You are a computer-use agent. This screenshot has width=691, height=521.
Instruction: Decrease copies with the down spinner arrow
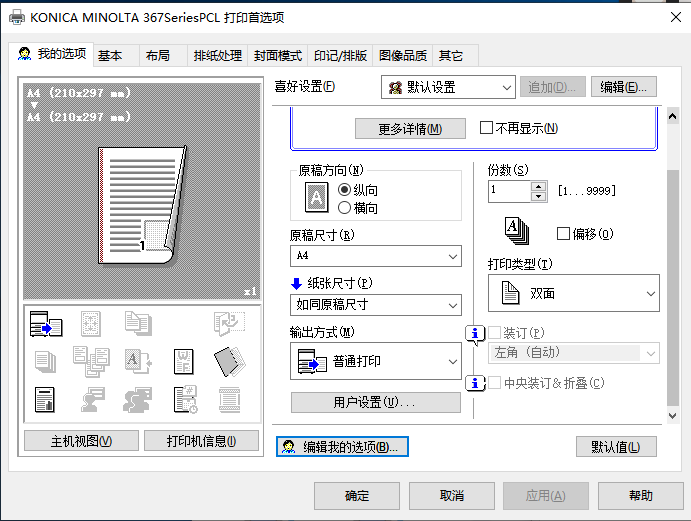tap(538, 197)
